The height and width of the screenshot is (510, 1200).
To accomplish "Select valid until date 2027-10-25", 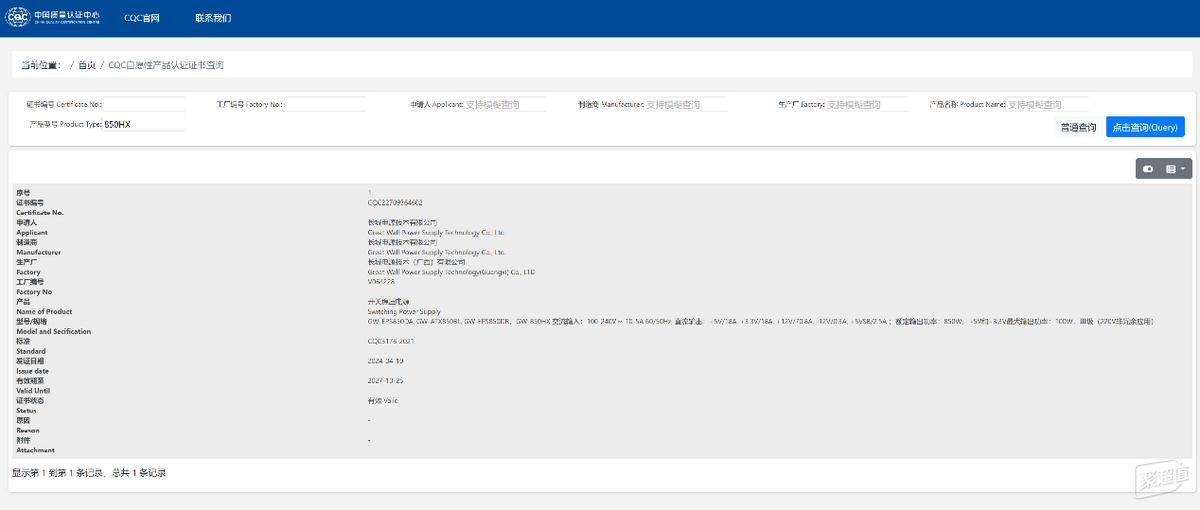I will (x=385, y=381).
